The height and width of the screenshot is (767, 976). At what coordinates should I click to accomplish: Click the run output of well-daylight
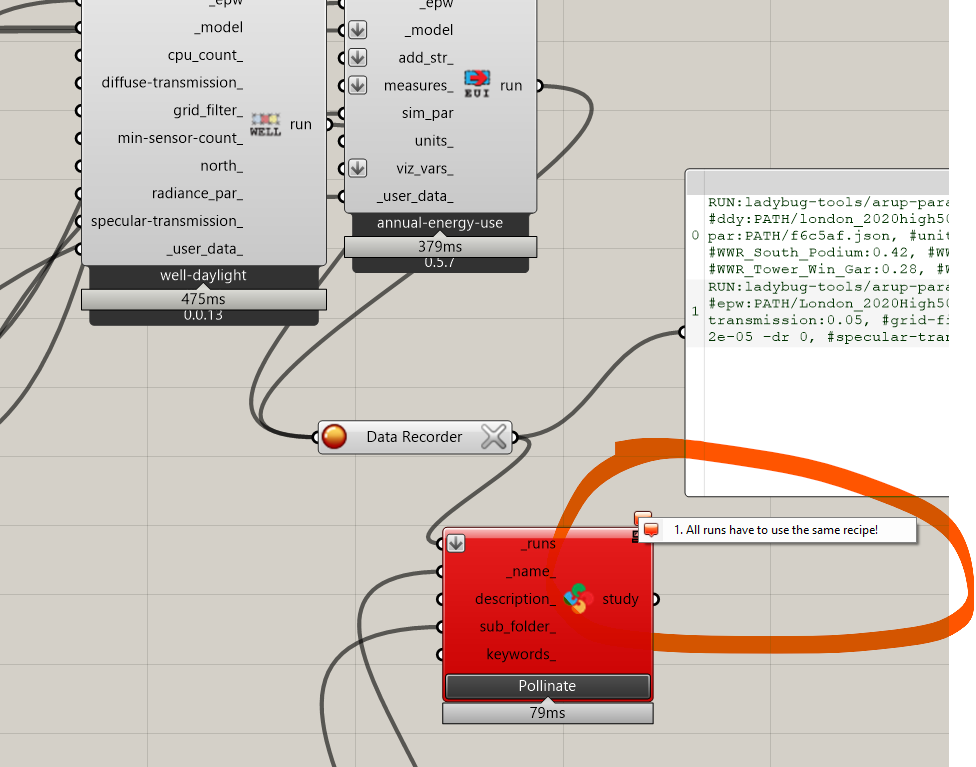301,124
